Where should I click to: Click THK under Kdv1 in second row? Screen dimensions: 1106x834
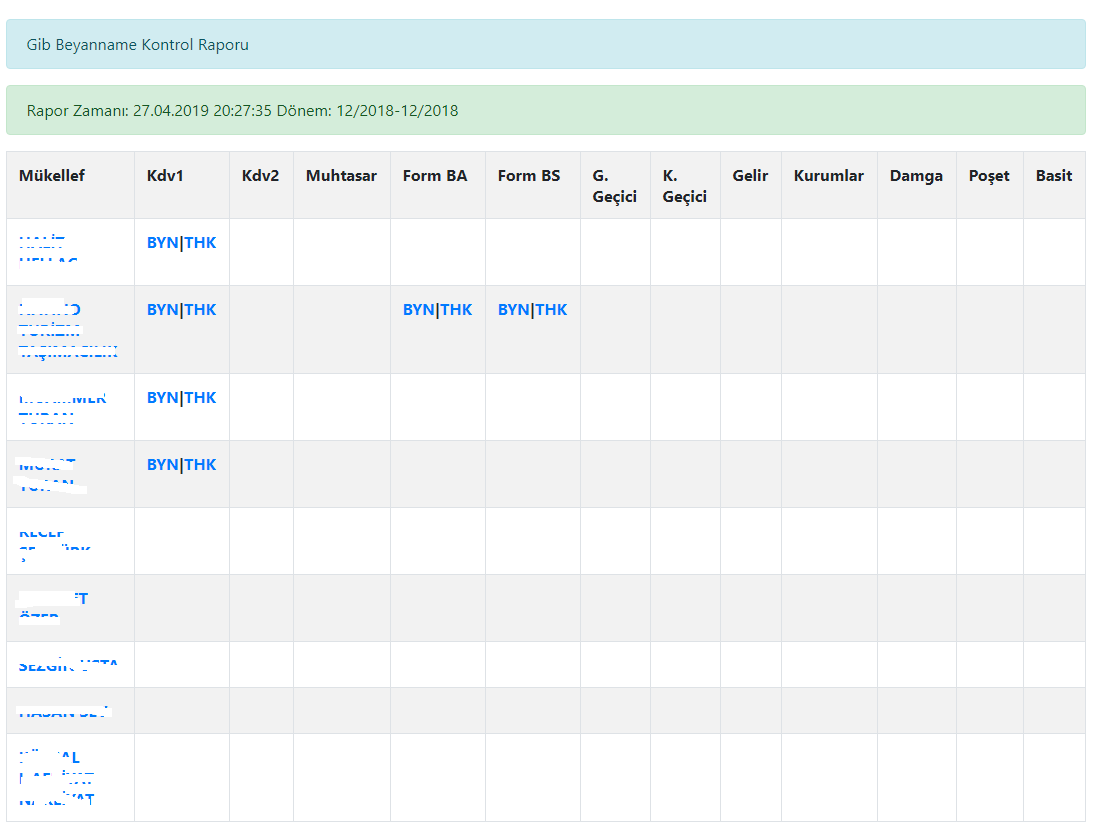point(200,310)
